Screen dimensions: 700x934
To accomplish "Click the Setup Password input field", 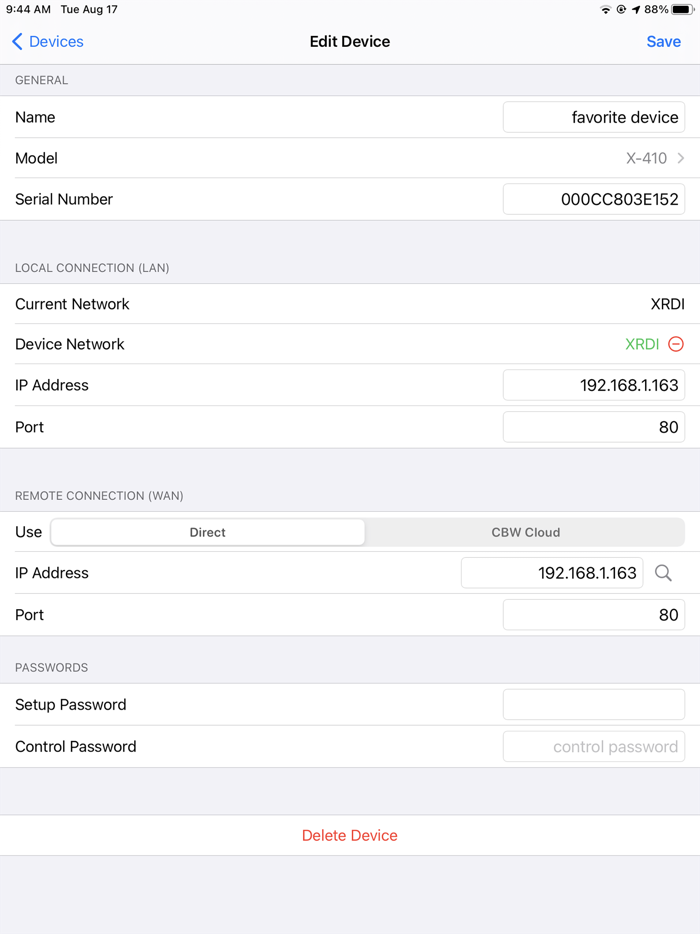I will 593,704.
